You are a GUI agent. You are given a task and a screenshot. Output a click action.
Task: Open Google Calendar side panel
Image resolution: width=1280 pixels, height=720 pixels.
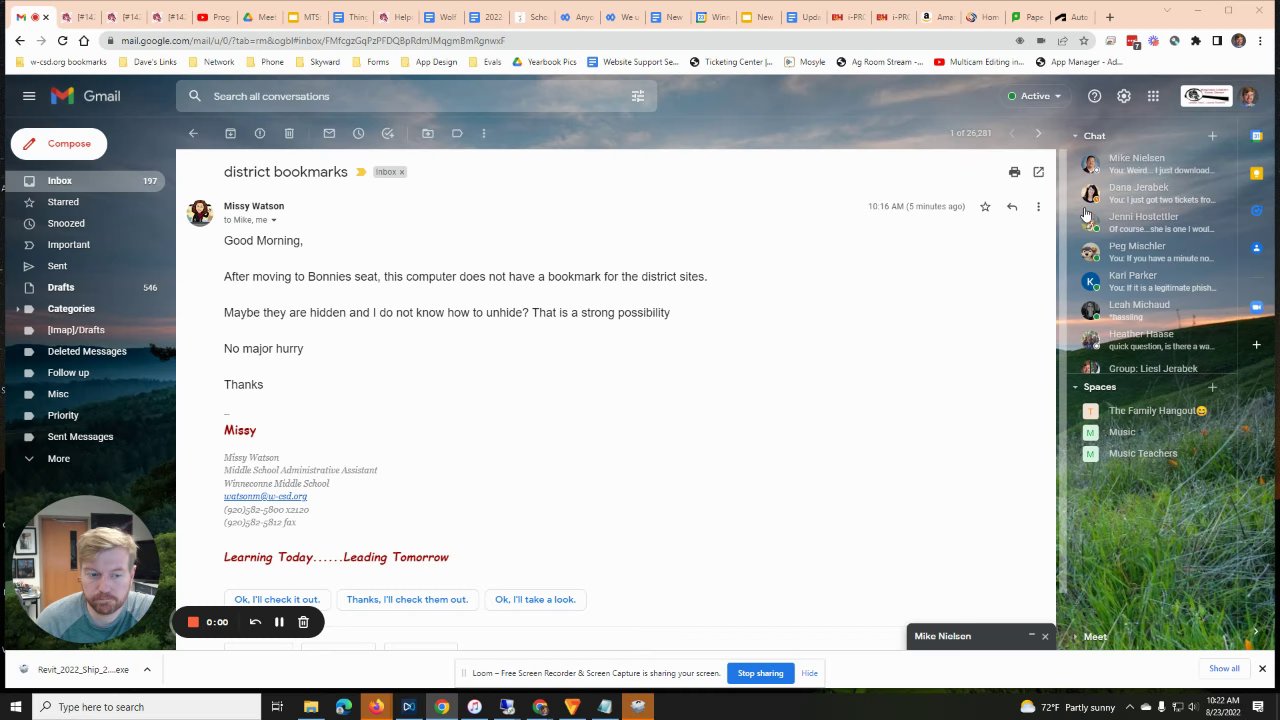[1257, 136]
